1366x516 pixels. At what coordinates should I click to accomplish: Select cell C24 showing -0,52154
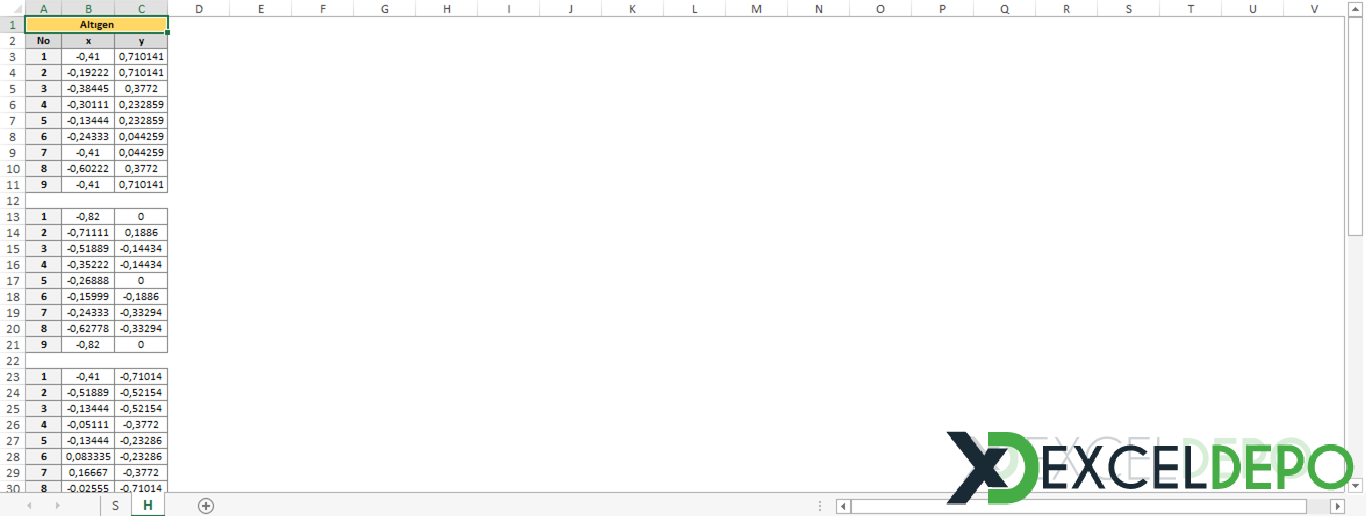point(141,392)
